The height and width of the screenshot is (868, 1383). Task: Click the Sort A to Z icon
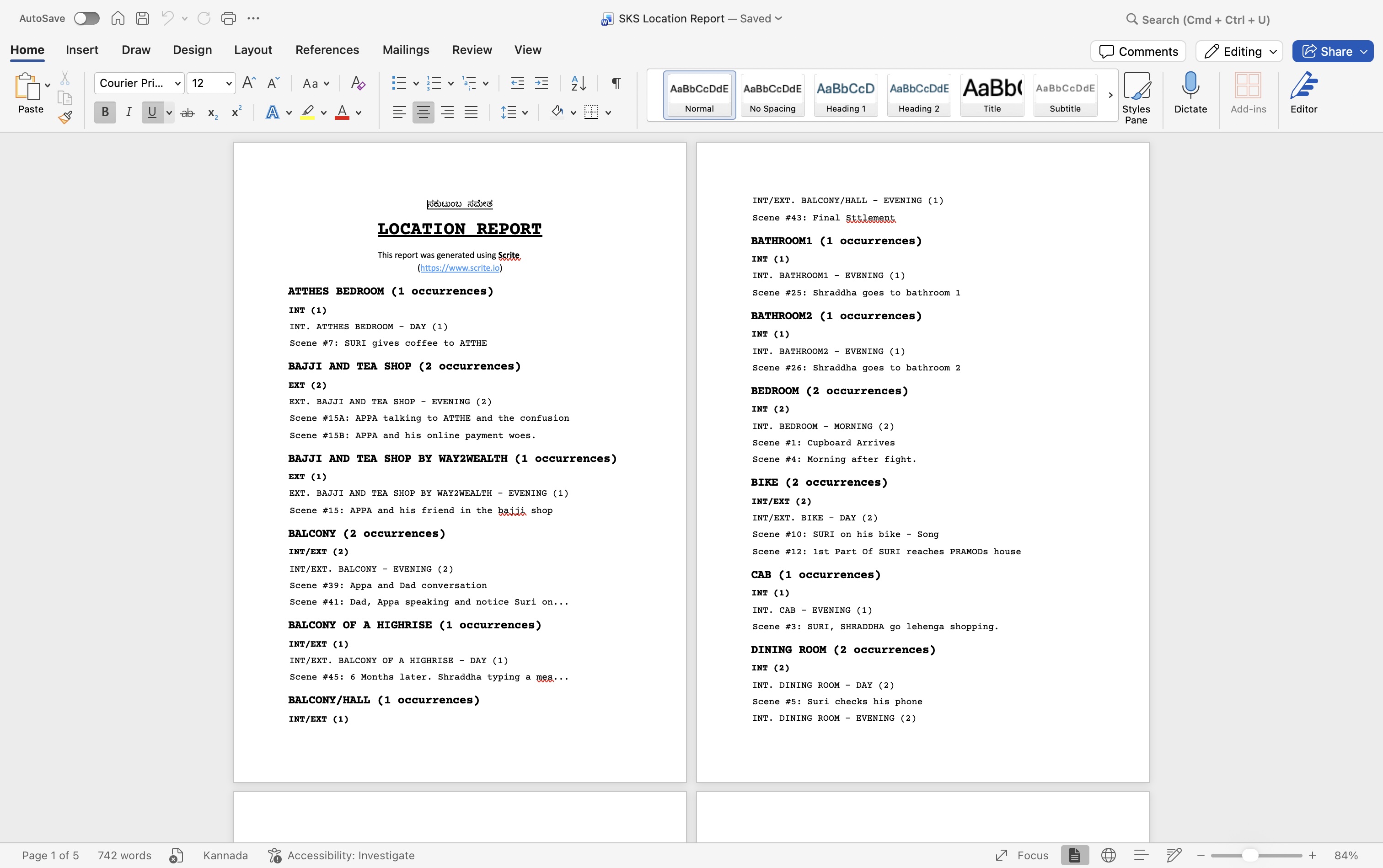pyautogui.click(x=578, y=83)
